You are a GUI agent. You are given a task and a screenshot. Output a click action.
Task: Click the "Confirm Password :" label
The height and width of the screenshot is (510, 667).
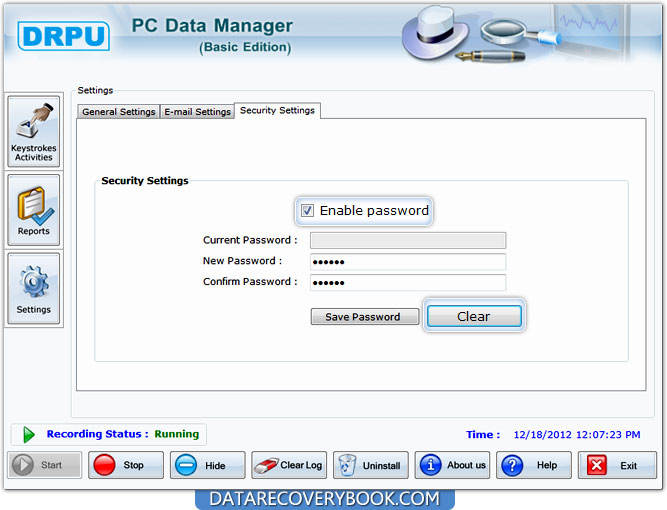(250, 282)
